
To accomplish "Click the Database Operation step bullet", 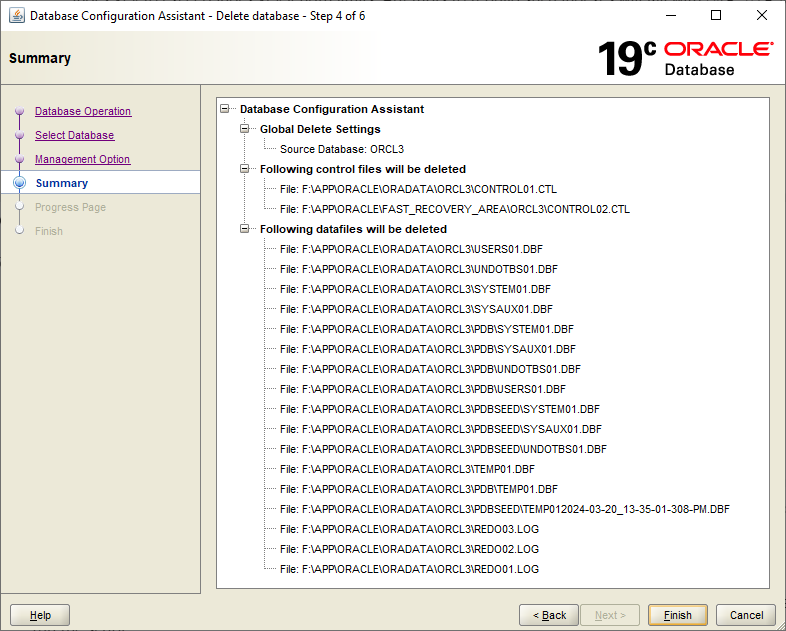I will (x=20, y=111).
